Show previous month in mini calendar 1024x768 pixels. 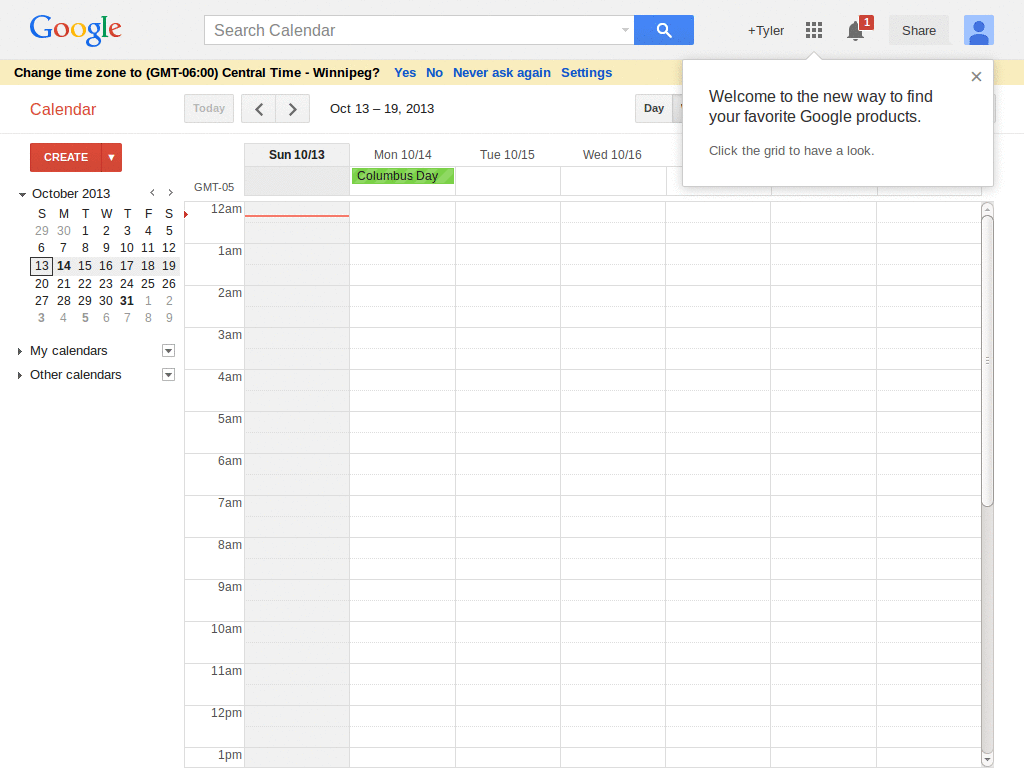pyautogui.click(x=152, y=193)
